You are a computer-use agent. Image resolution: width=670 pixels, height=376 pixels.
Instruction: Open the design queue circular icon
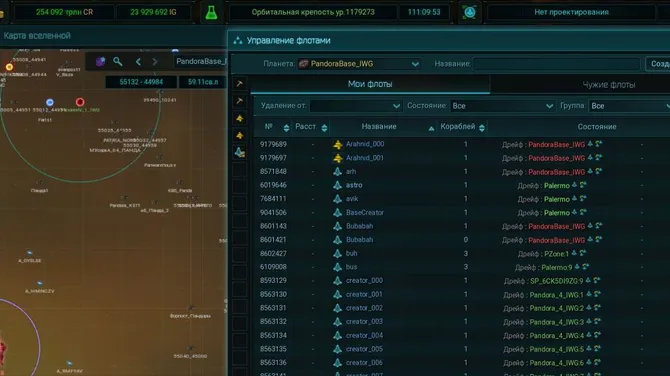pos(469,12)
